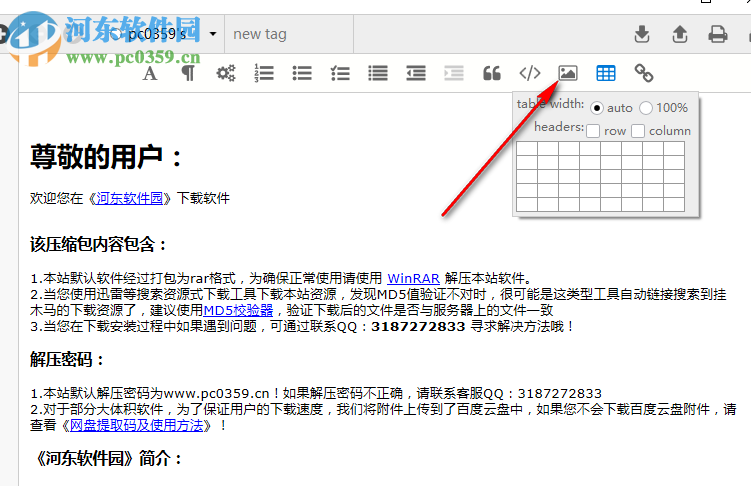This screenshot has height=486, width=751.
Task: Open the font formatting (A) tool
Action: (150, 73)
